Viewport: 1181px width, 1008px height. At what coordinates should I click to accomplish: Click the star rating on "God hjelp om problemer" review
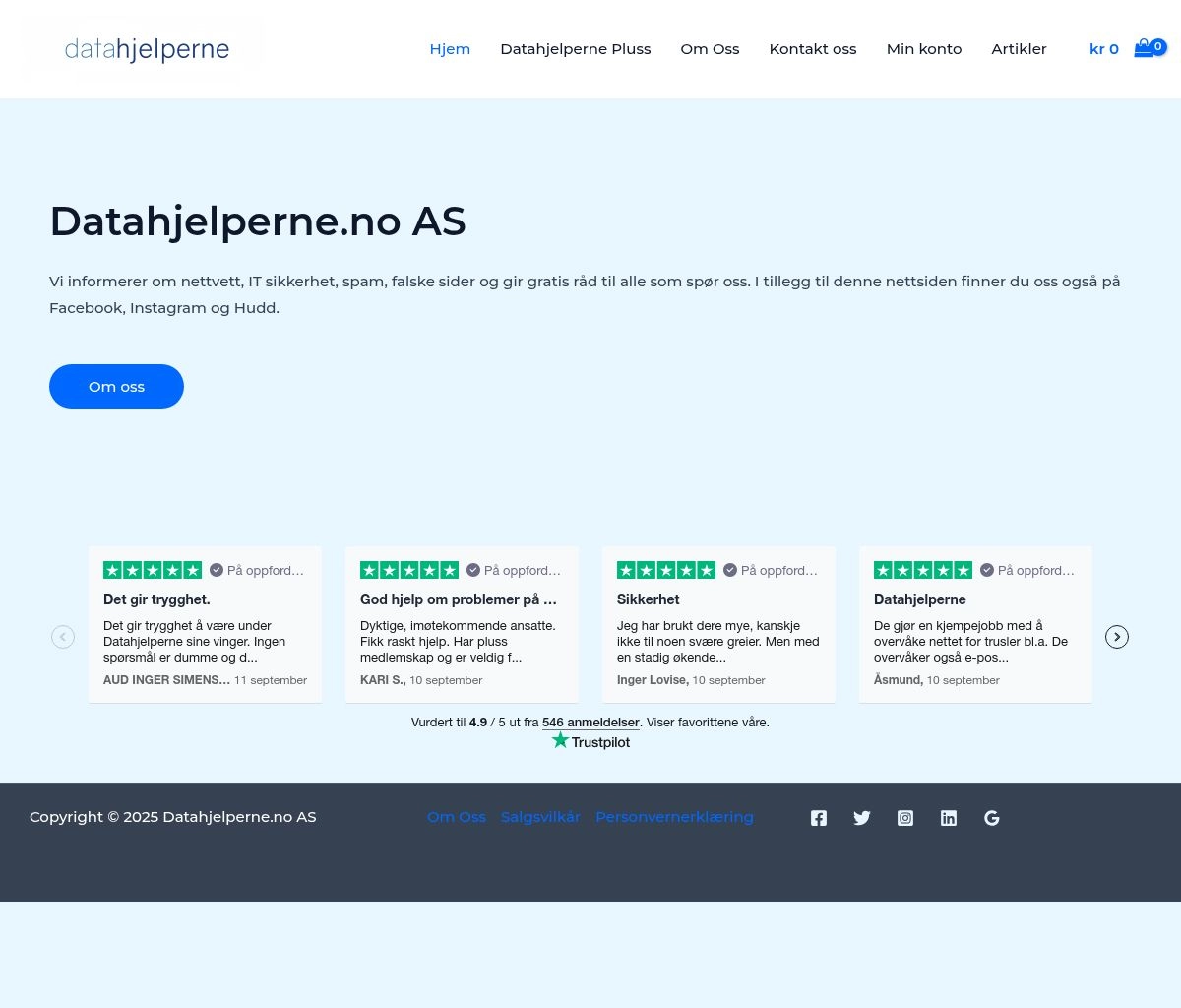[409, 570]
